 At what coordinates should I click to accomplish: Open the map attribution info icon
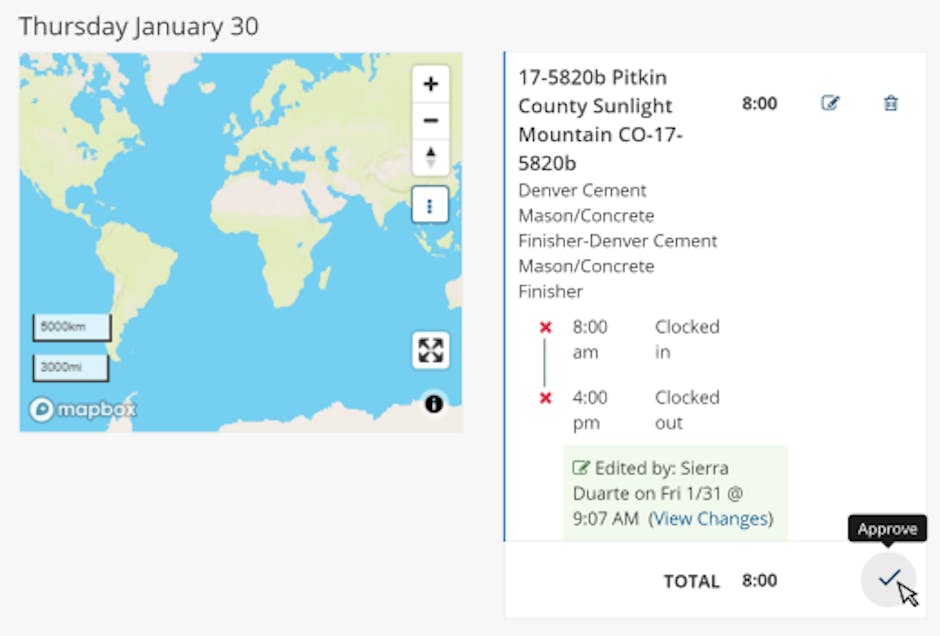[433, 404]
